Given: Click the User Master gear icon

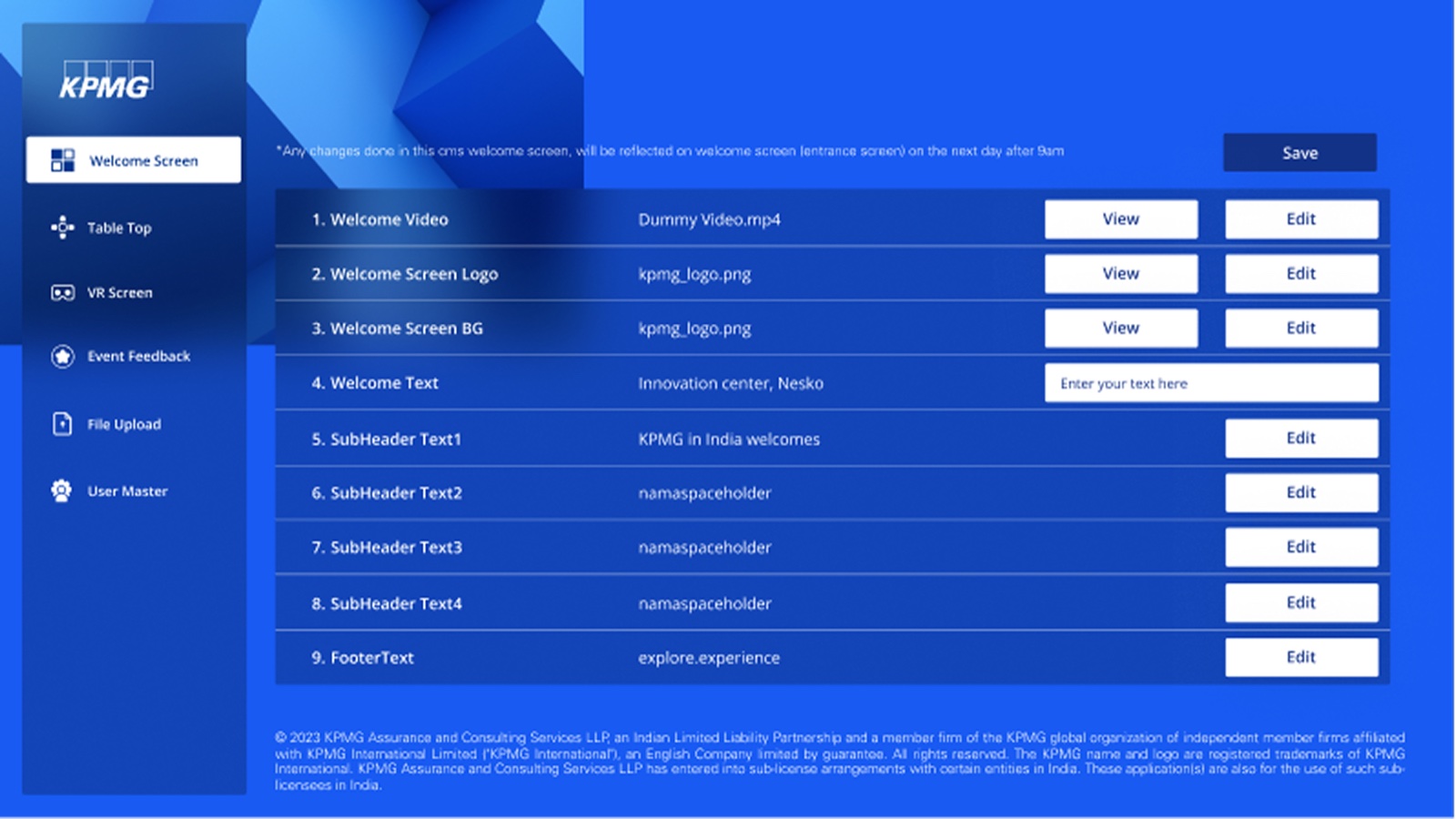Looking at the screenshot, I should tap(61, 491).
